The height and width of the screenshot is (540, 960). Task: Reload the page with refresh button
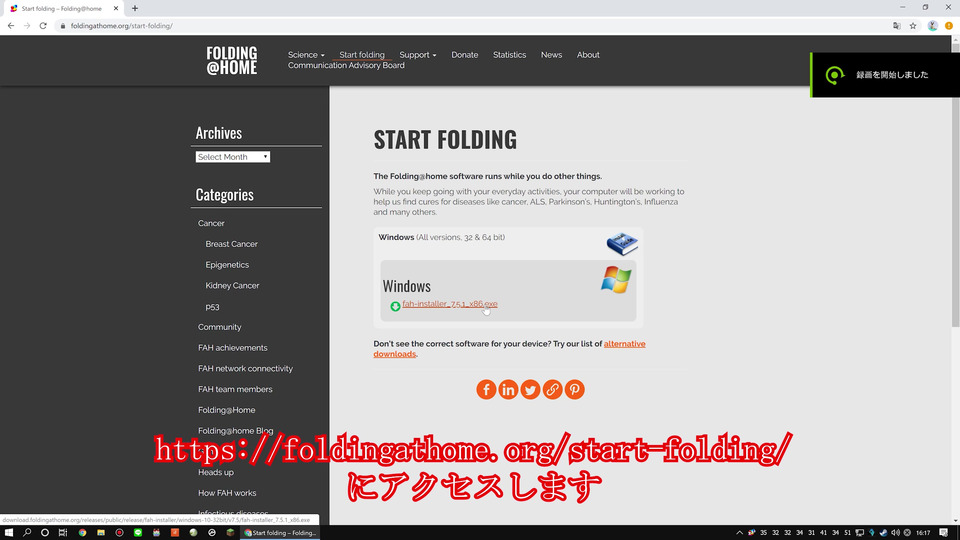[43, 26]
